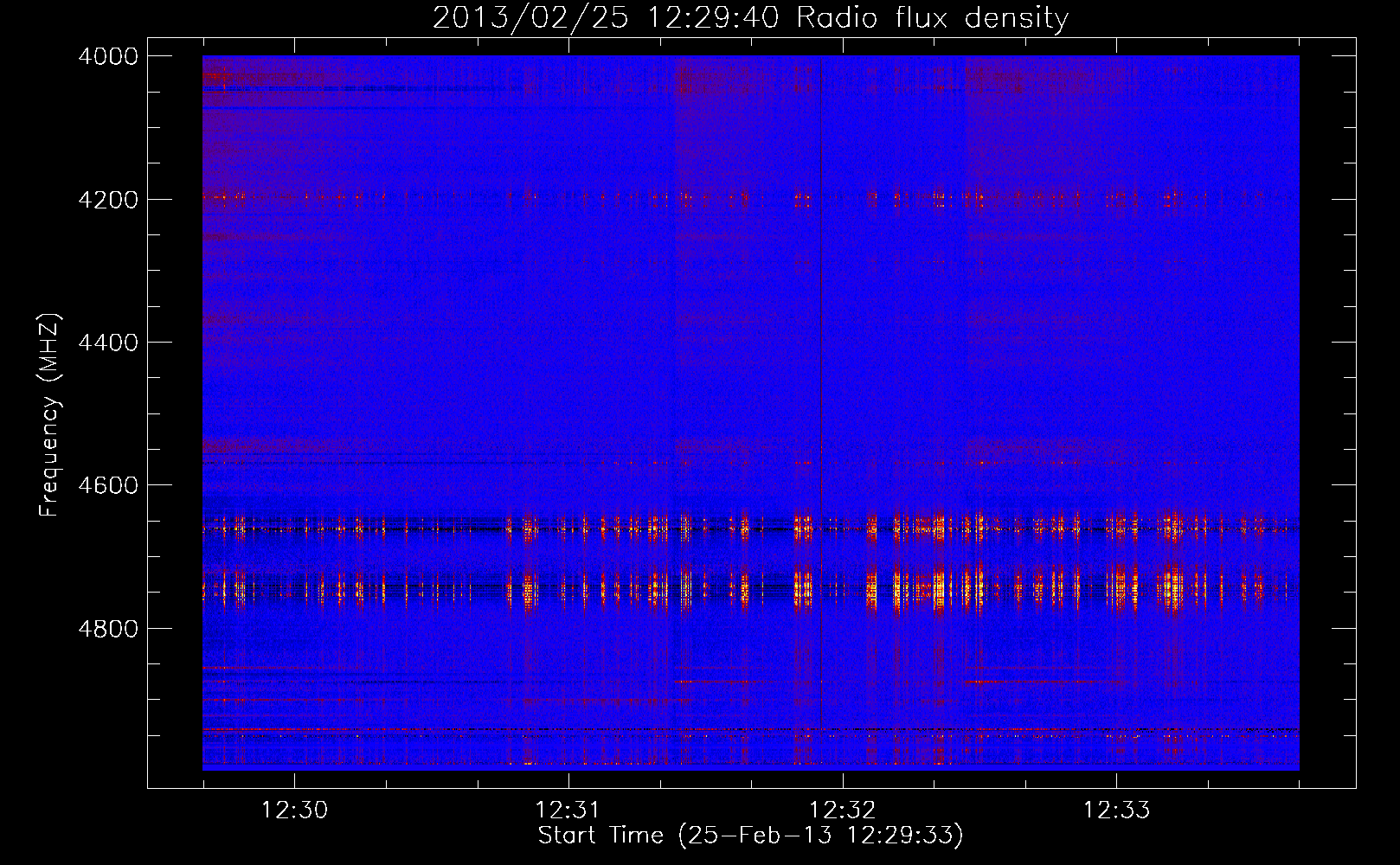1400x865 pixels.
Task: Select the 4400 frequency axis label
Action: [108, 343]
